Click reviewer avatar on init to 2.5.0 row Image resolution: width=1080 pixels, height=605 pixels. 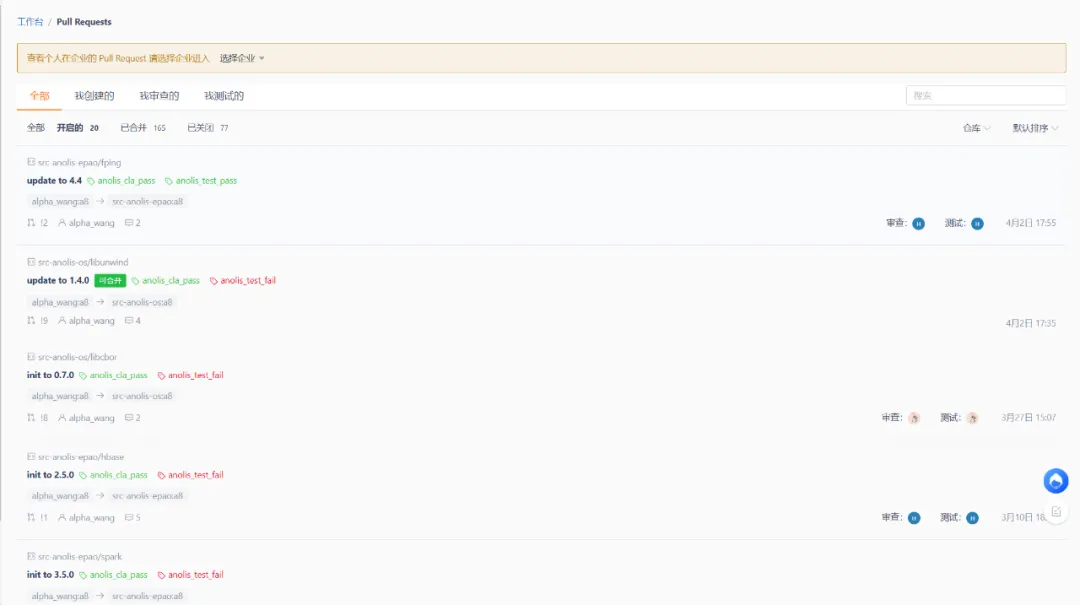(914, 518)
